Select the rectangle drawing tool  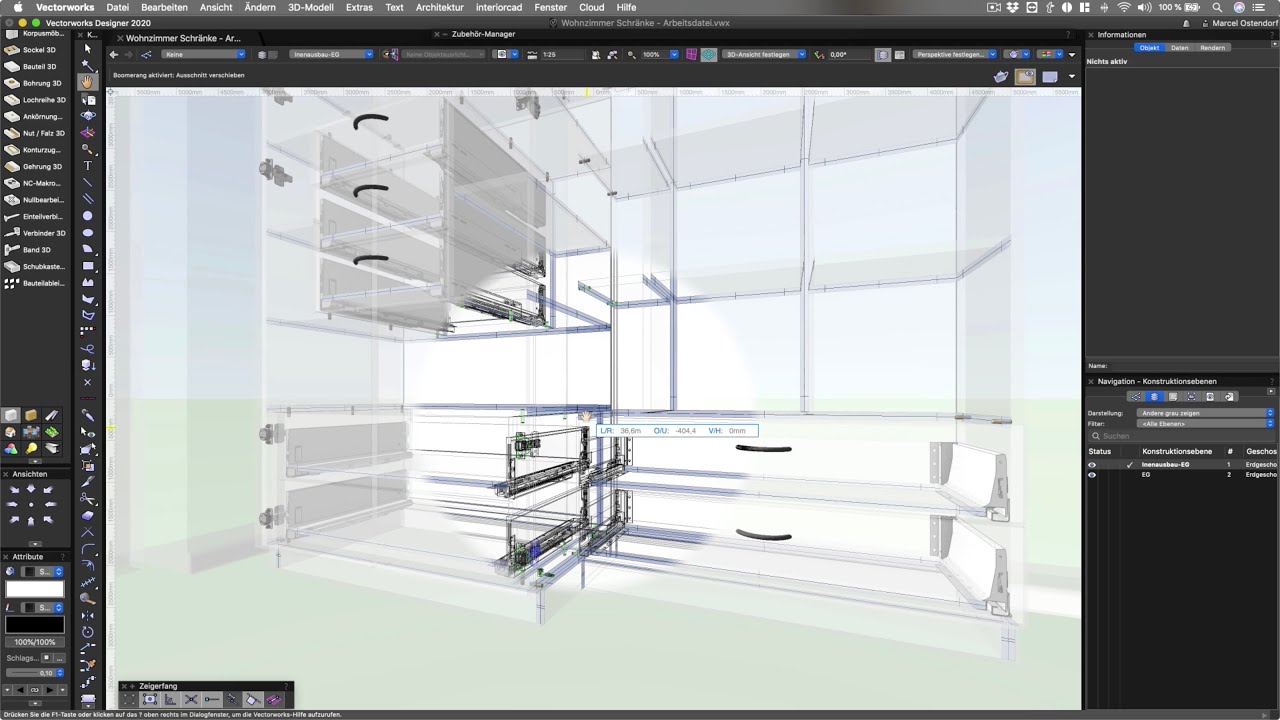pyautogui.click(x=88, y=266)
